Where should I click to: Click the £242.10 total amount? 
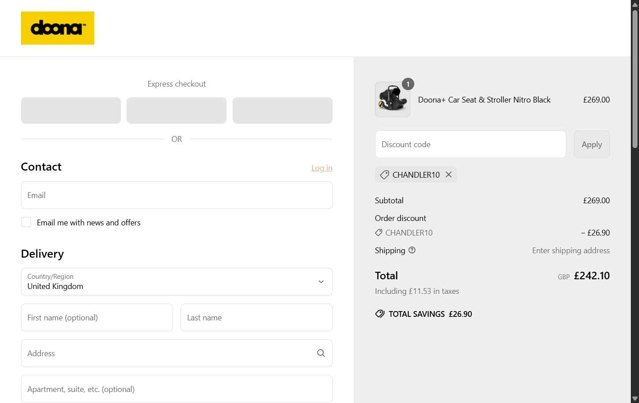point(592,276)
